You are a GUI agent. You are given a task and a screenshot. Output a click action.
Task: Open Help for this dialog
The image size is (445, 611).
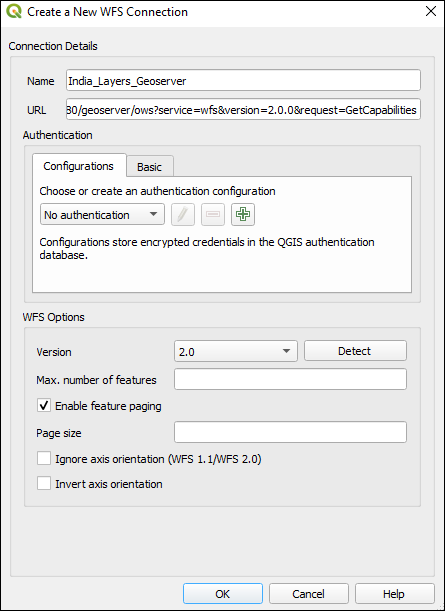(394, 594)
